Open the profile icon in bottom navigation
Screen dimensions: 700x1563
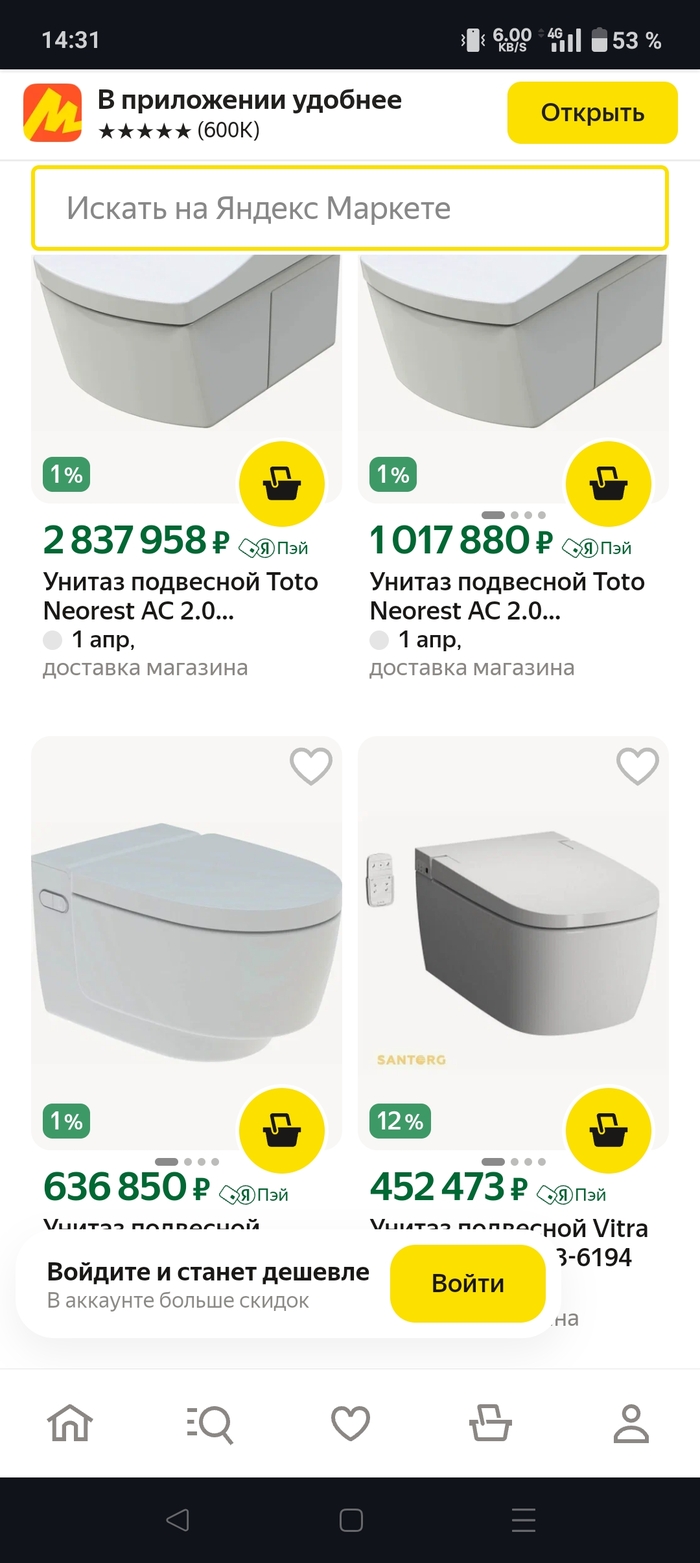point(629,1421)
